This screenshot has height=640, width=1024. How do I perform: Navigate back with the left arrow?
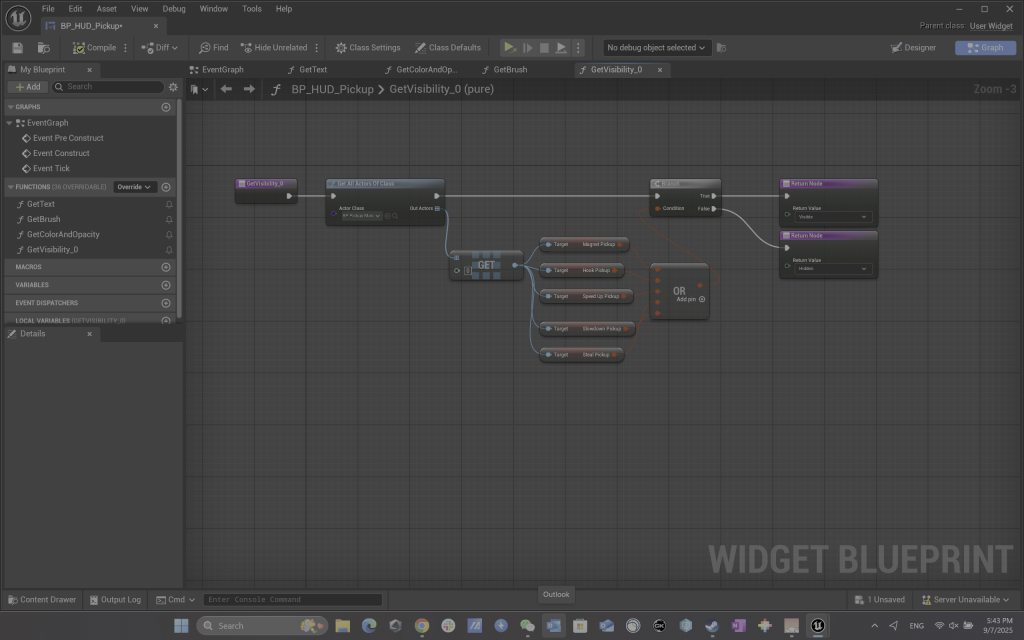pos(226,89)
